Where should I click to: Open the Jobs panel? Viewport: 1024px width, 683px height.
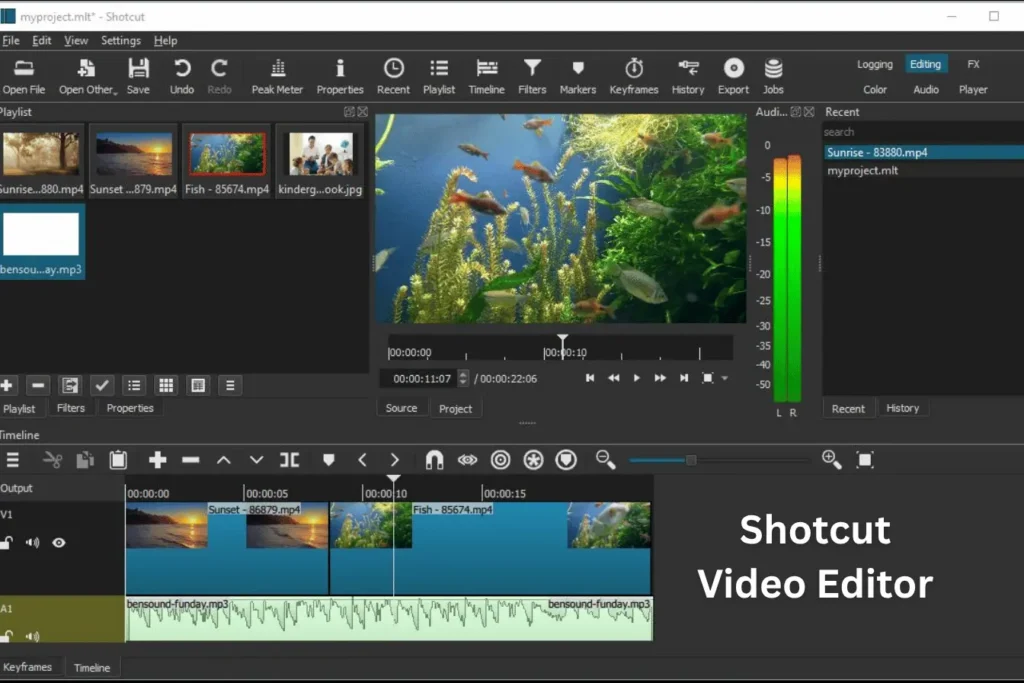point(773,76)
